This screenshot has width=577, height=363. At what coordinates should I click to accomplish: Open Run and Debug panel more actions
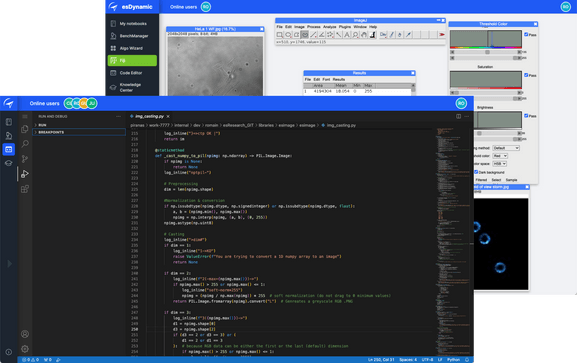pyautogui.click(x=118, y=116)
